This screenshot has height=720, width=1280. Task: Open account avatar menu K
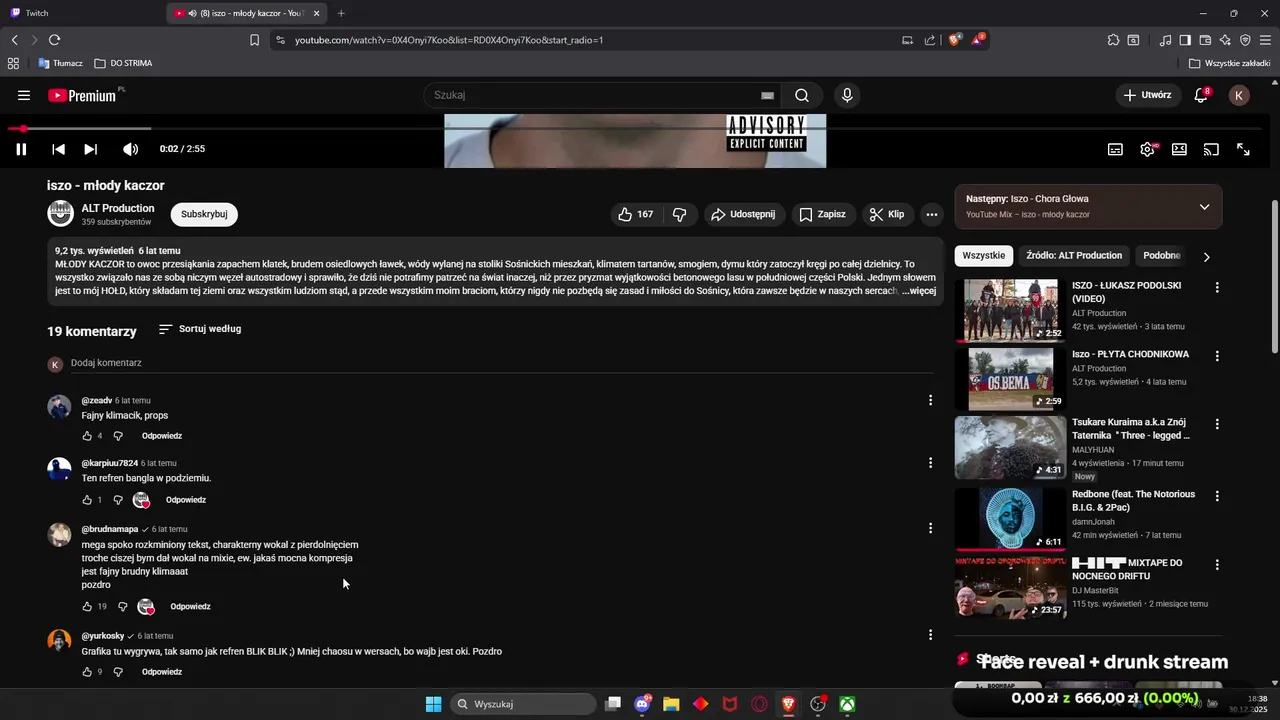(1239, 95)
